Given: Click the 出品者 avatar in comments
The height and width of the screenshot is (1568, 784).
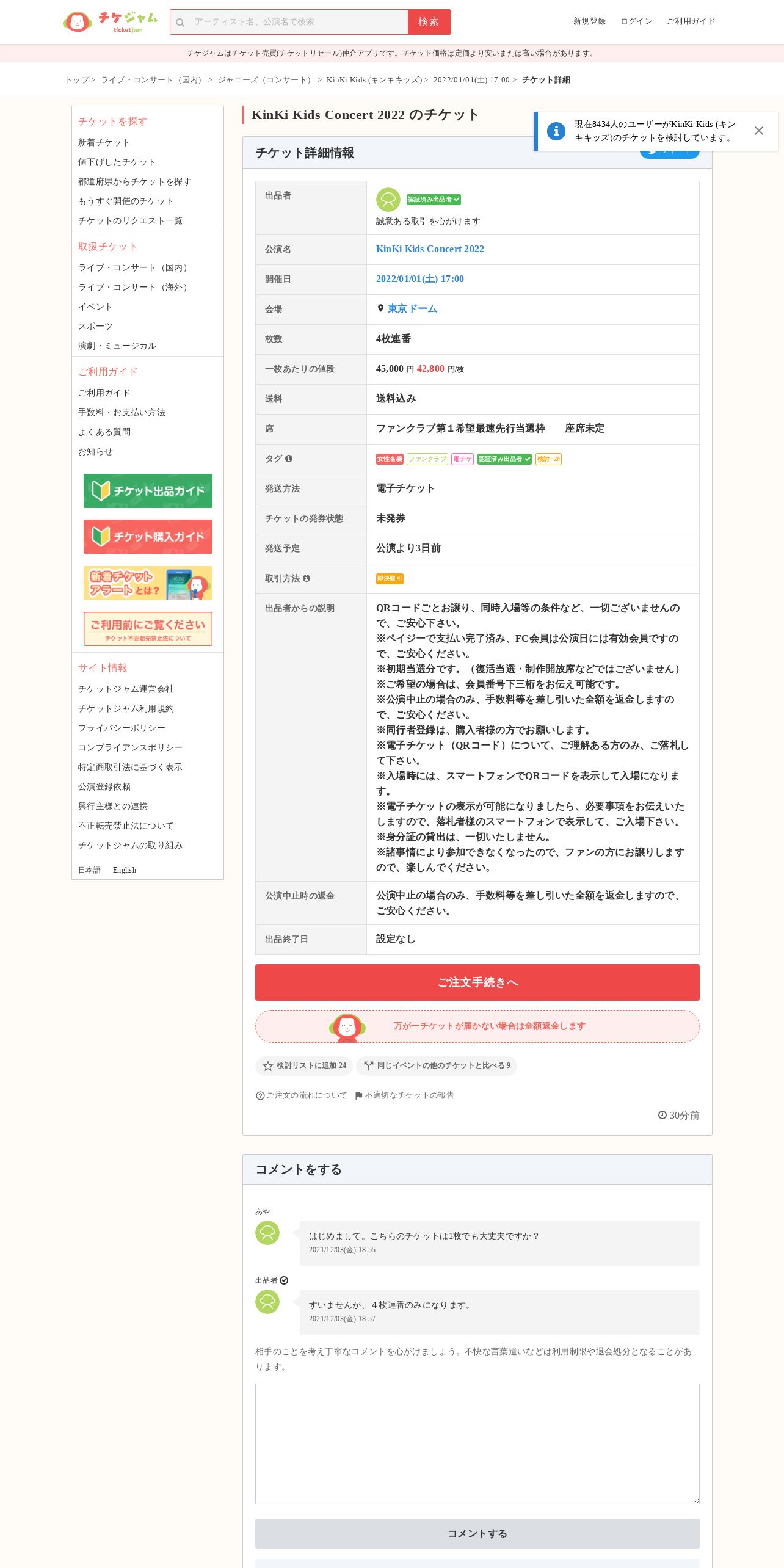Looking at the screenshot, I should pos(267,1302).
